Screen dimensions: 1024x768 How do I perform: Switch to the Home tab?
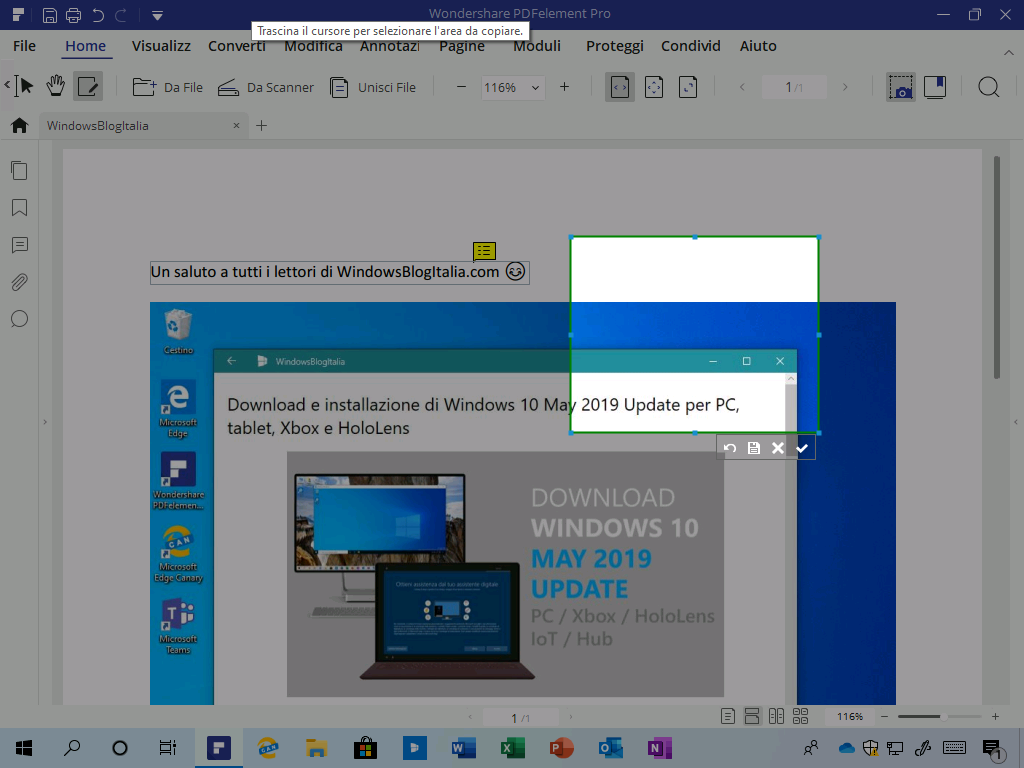[x=86, y=46]
